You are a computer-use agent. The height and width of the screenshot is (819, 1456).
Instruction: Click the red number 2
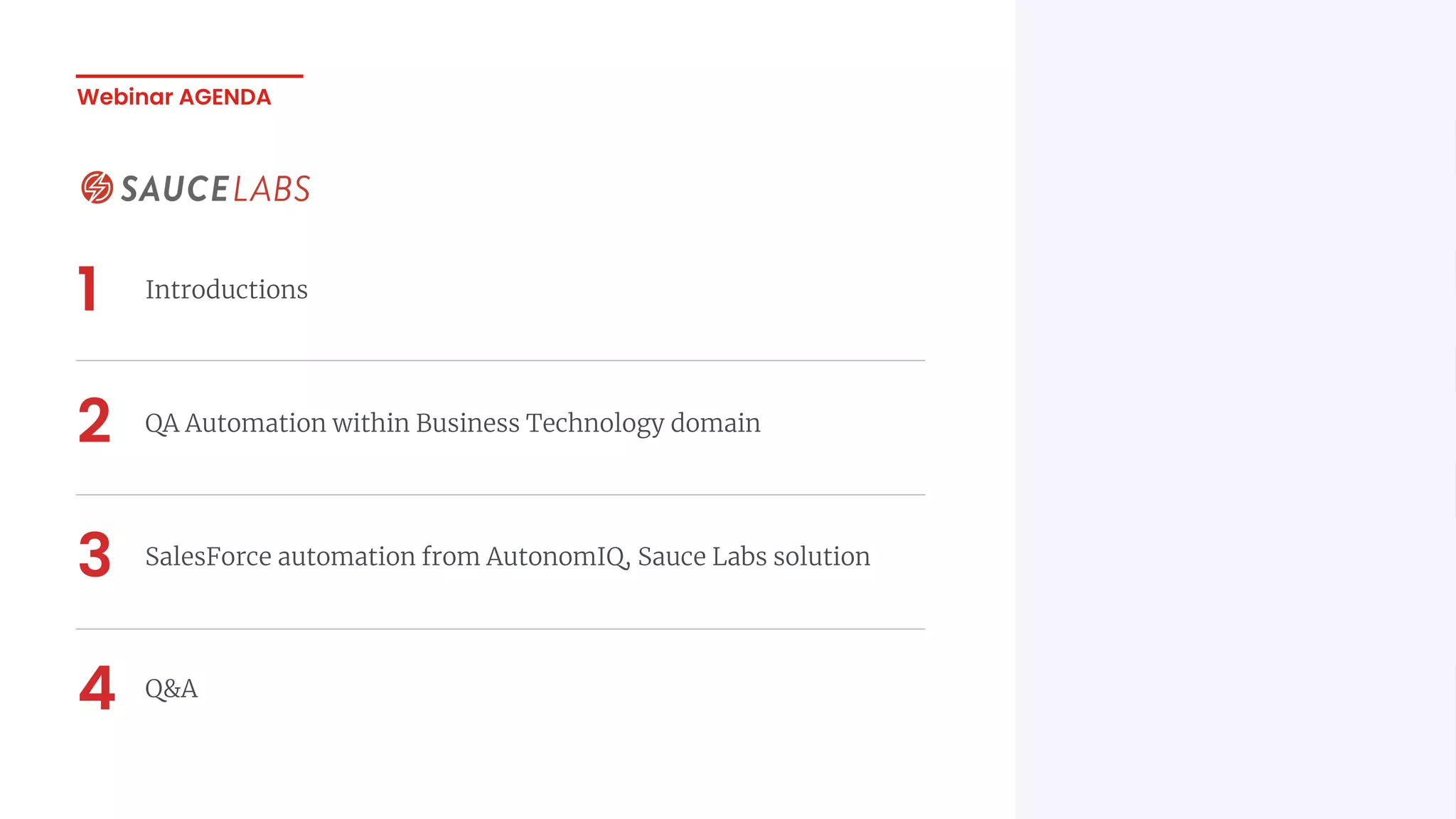point(95,421)
